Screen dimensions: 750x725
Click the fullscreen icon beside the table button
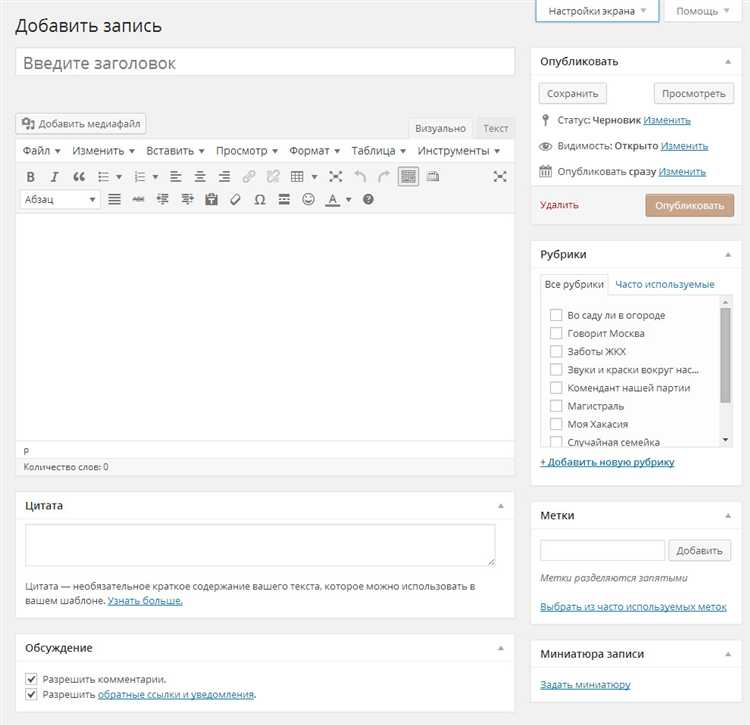tap(336, 177)
